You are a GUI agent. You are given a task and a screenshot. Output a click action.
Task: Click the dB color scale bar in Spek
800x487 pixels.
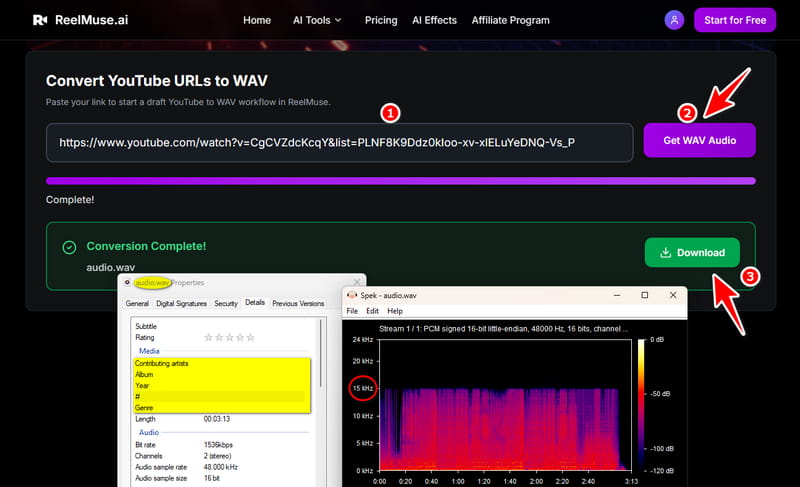coord(641,405)
